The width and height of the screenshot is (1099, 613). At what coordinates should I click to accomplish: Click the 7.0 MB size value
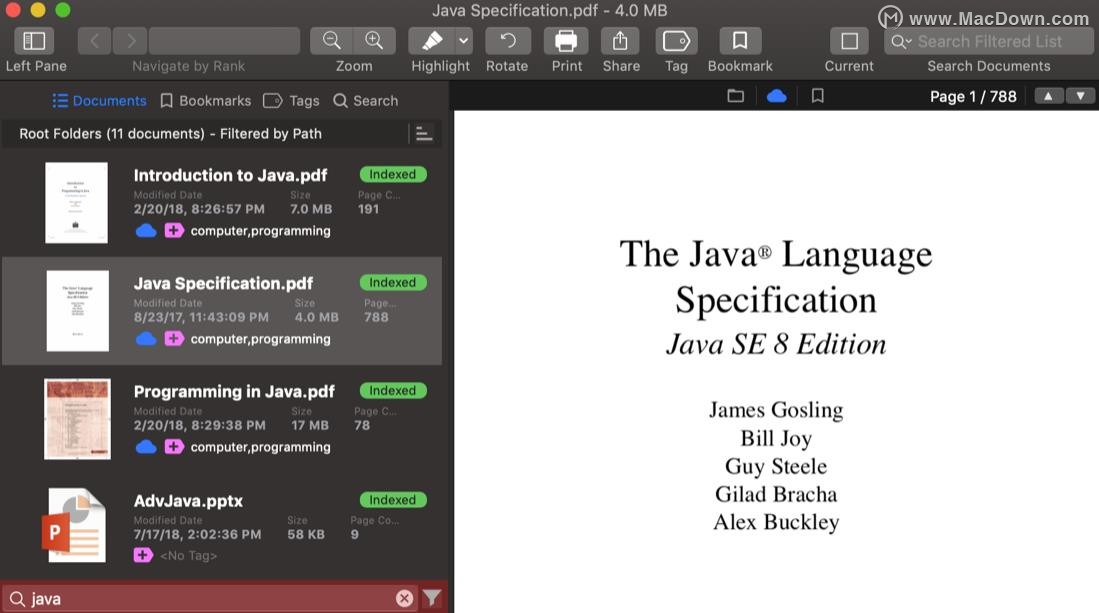tap(311, 209)
